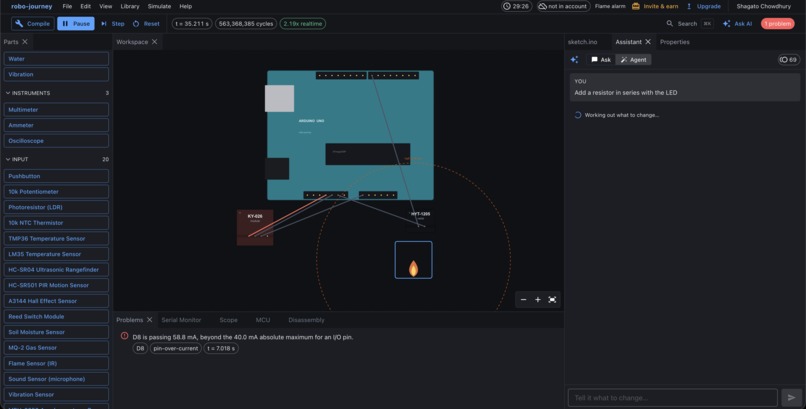Screen dimensions: 806x409
Task: Click the HYT-1205 buzzer component
Action: tap(420, 219)
